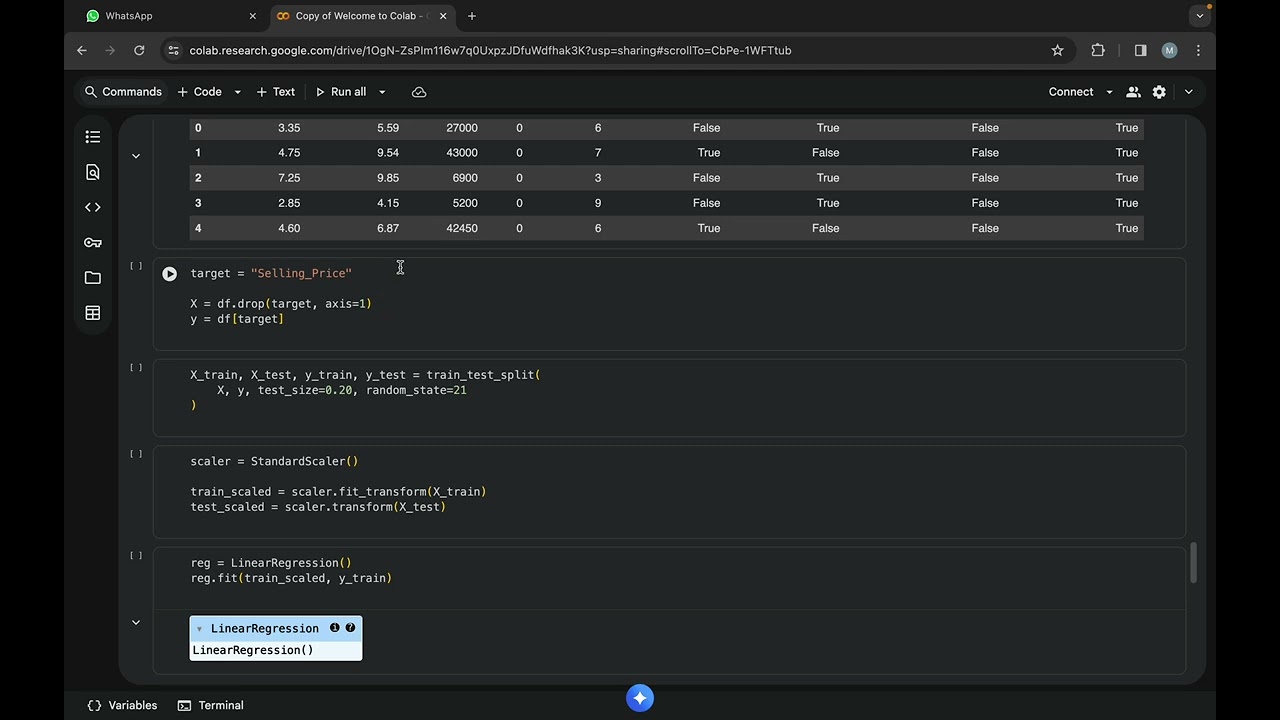Screen dimensions: 1280x720
Task: Click into the reg.fit code line
Action: click(x=291, y=578)
